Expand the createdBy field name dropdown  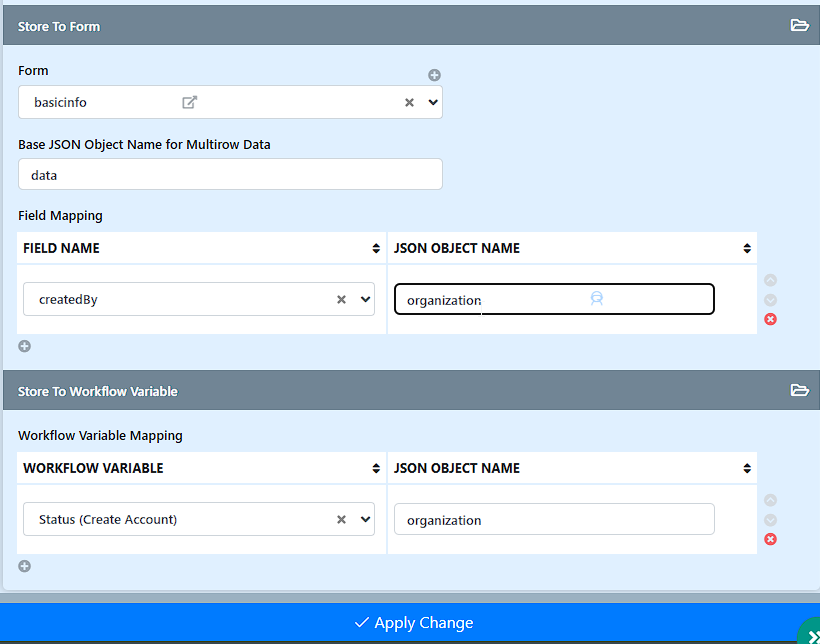coord(366,299)
